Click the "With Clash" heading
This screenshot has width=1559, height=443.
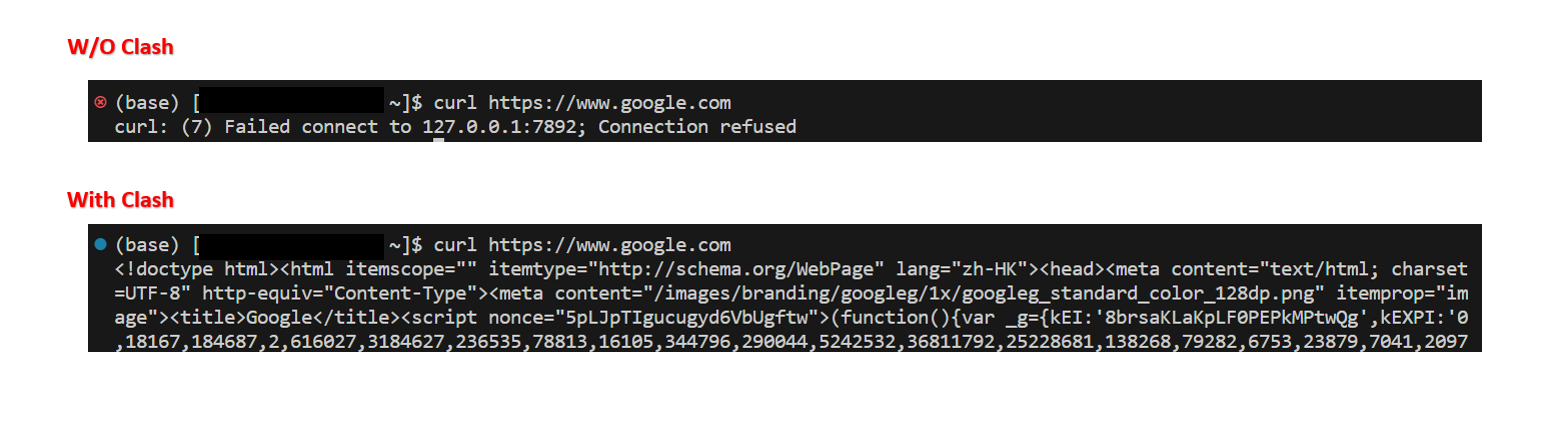[x=120, y=200]
